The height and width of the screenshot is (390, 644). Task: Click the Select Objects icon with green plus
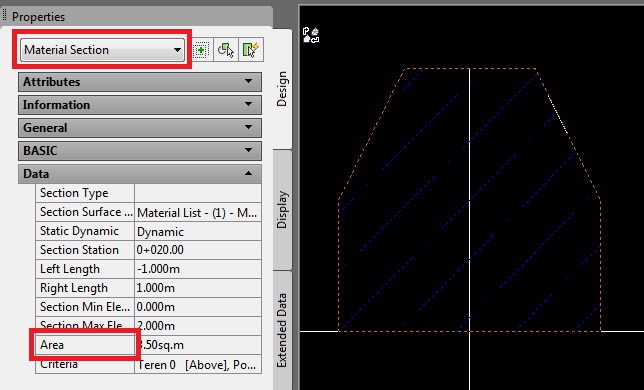pyautogui.click(x=201, y=50)
